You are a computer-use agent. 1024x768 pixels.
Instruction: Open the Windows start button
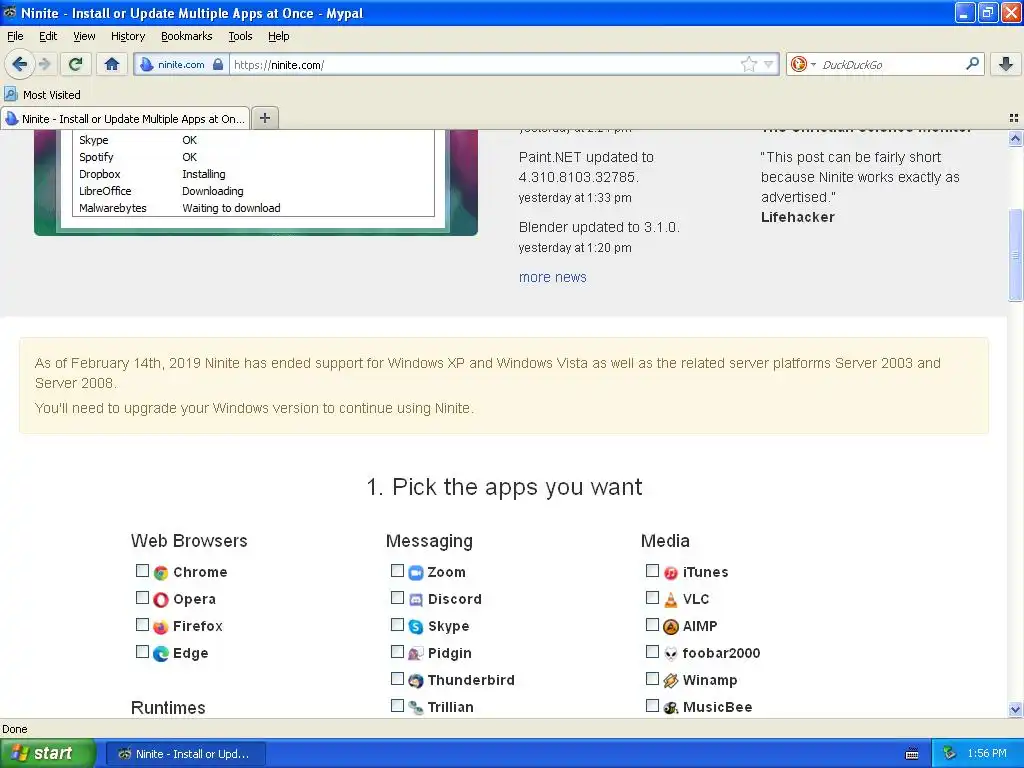(x=47, y=754)
